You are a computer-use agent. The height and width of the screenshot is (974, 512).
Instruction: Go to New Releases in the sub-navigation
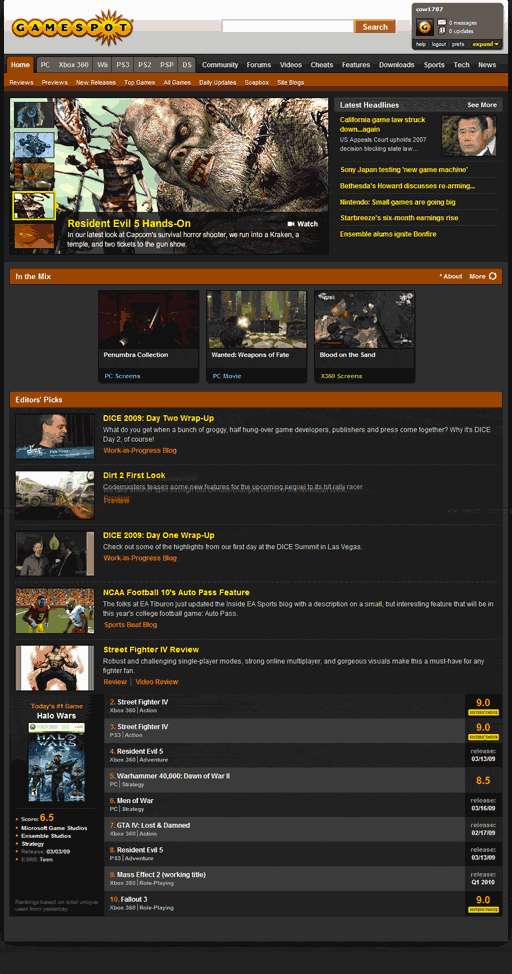pyautogui.click(x=96, y=82)
